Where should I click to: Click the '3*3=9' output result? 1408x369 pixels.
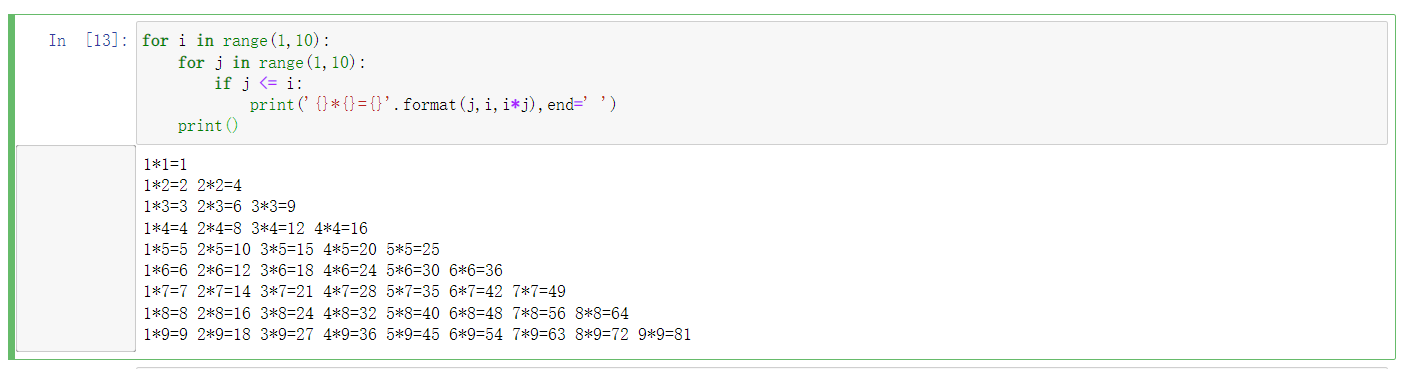[273, 207]
